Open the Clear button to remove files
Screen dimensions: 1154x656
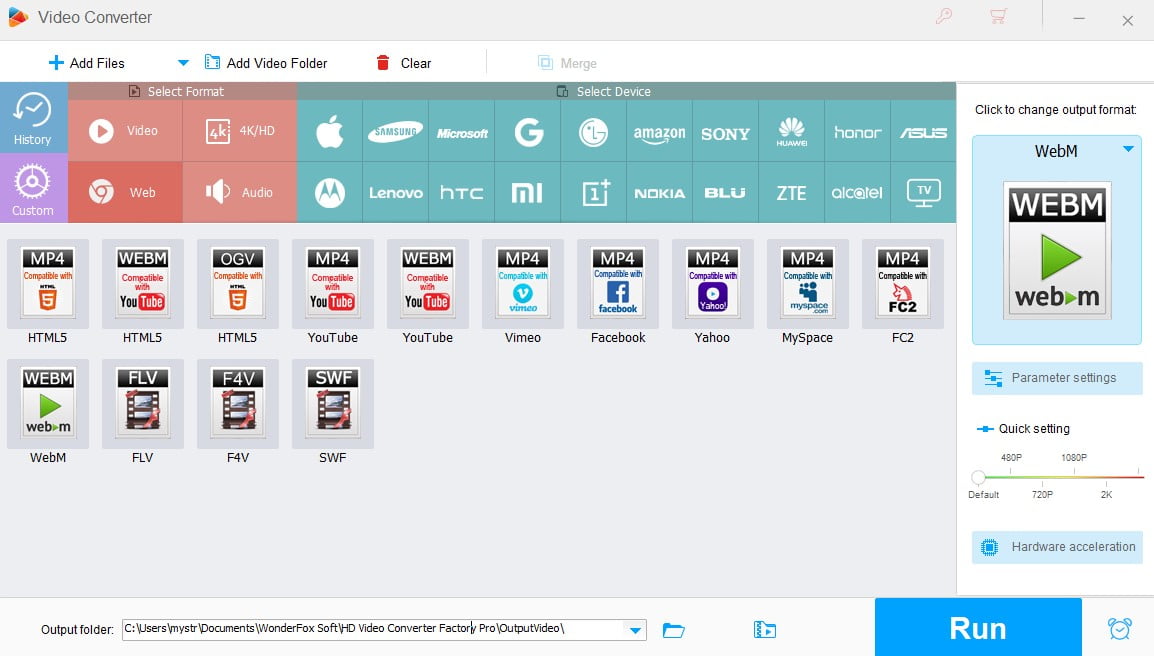[404, 62]
